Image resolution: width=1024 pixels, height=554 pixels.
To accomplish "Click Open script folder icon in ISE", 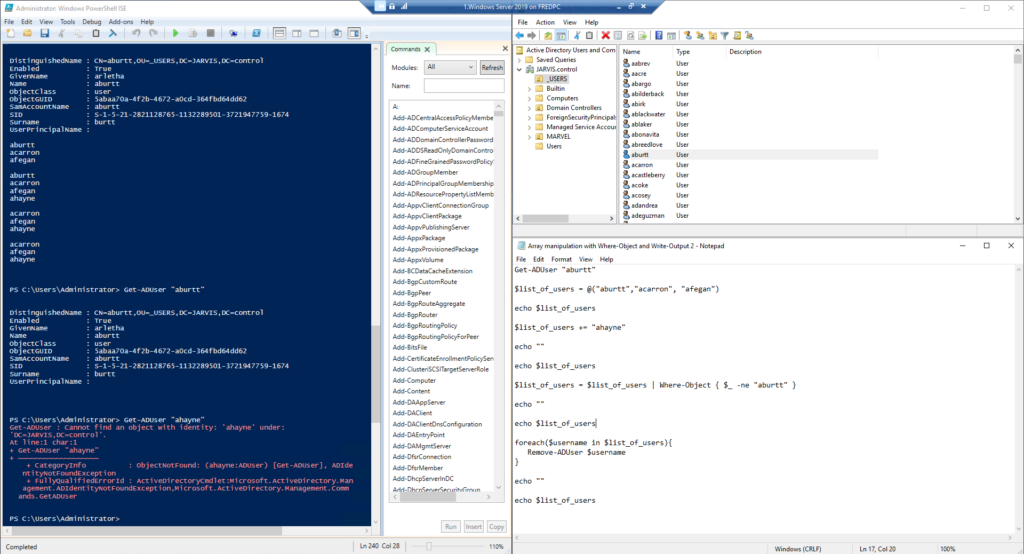I will 27,33.
